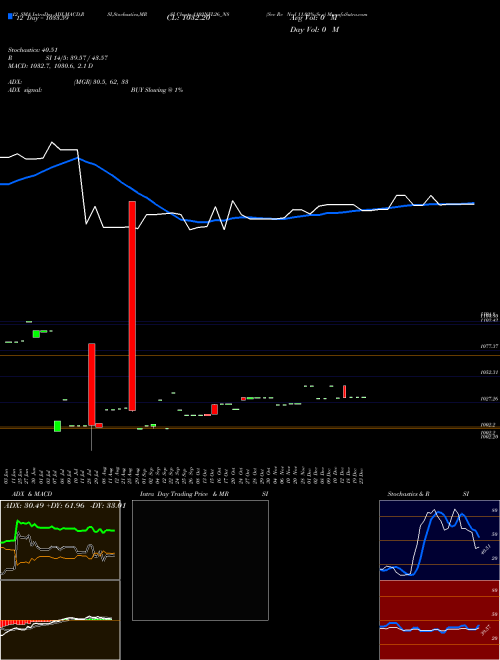Click the blue stochastics chart panel
Image resolution: width=500 pixels, height=660 pixels.
coord(439,540)
